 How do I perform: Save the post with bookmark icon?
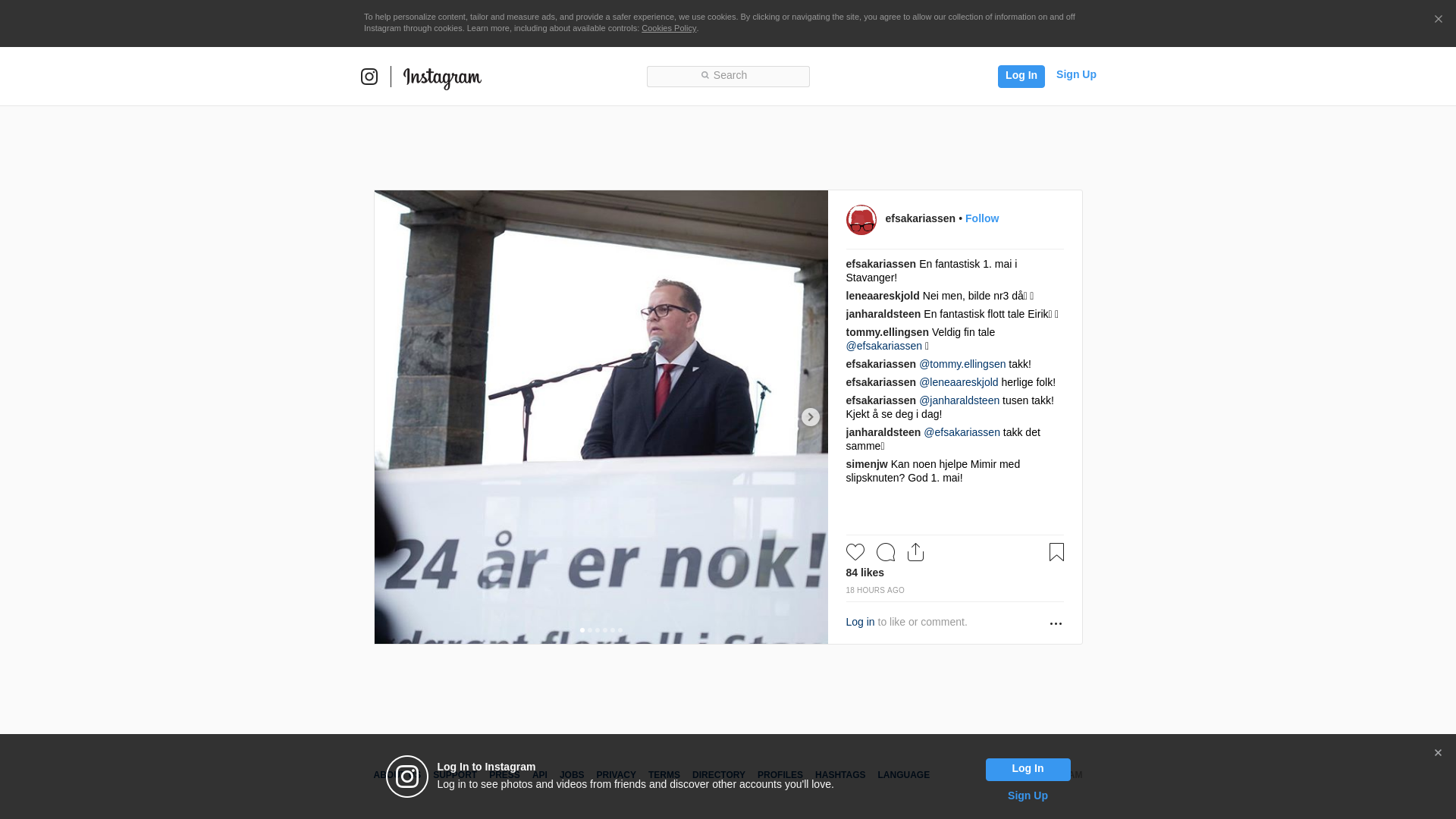[1056, 552]
